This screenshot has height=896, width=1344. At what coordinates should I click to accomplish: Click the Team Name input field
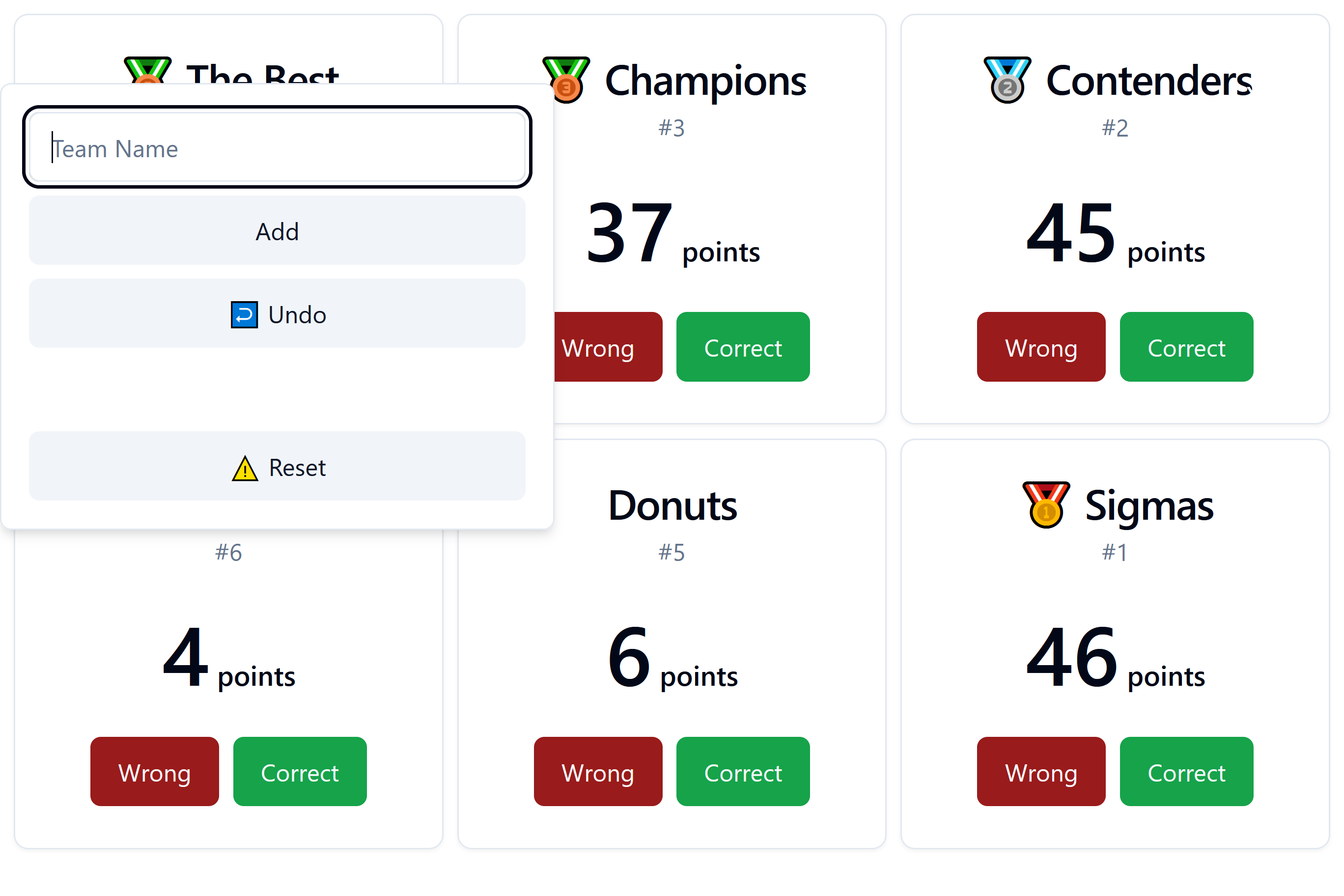(277, 147)
